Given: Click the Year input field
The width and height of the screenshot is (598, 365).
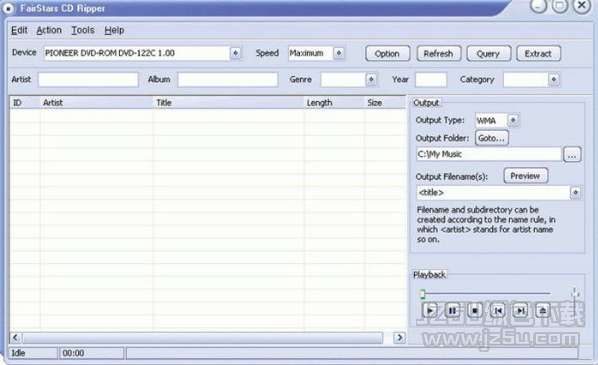Looking at the screenshot, I should pos(431,80).
